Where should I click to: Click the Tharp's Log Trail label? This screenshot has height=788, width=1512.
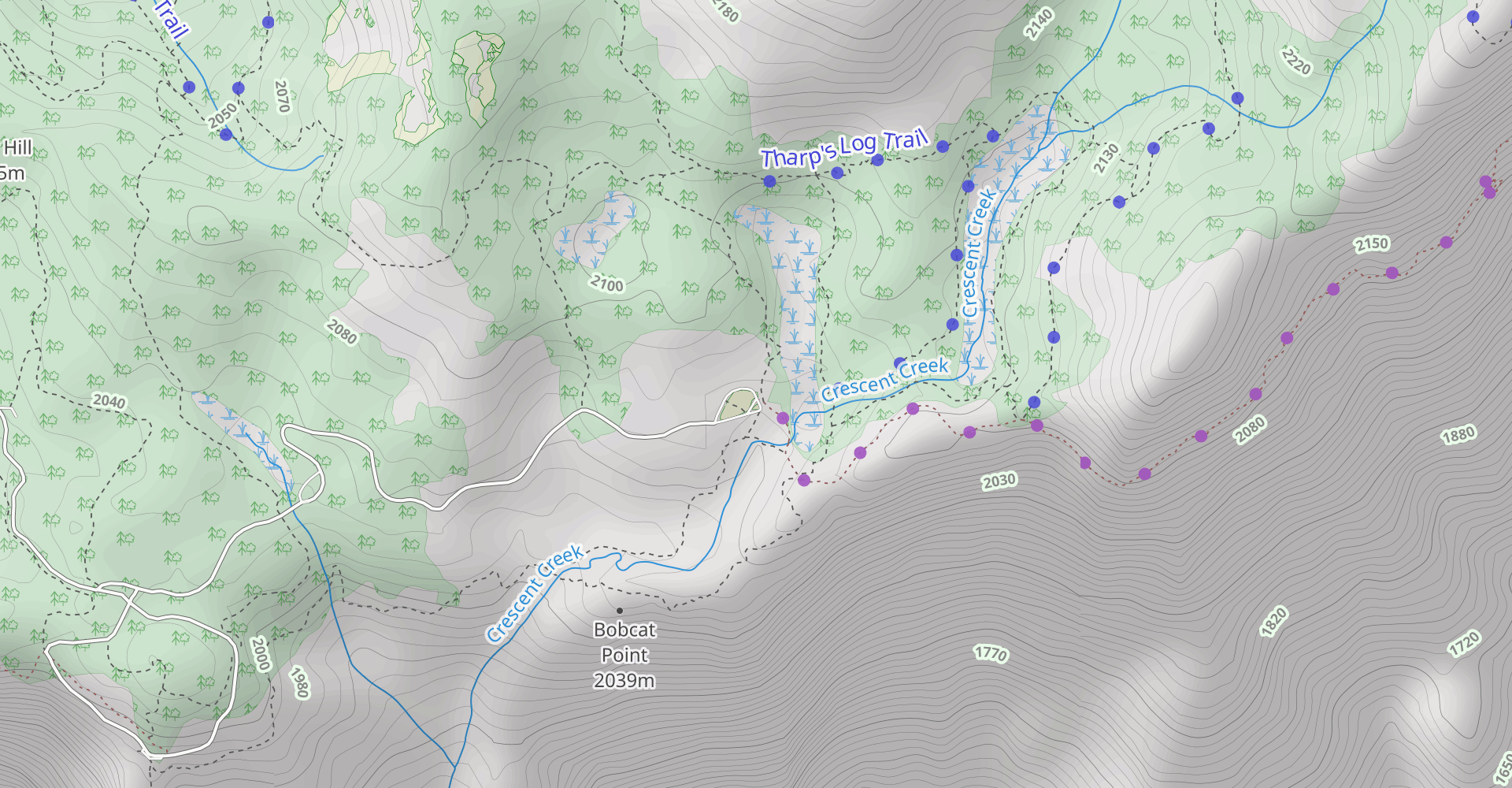click(844, 148)
